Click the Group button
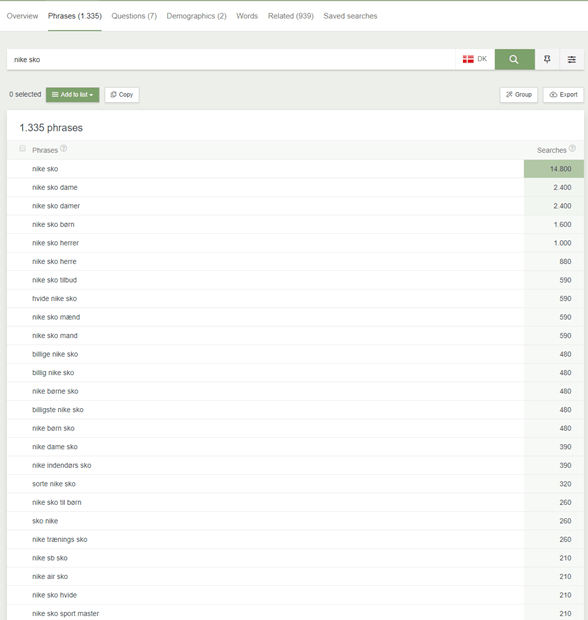This screenshot has height=620, width=588. pyautogui.click(x=518, y=95)
